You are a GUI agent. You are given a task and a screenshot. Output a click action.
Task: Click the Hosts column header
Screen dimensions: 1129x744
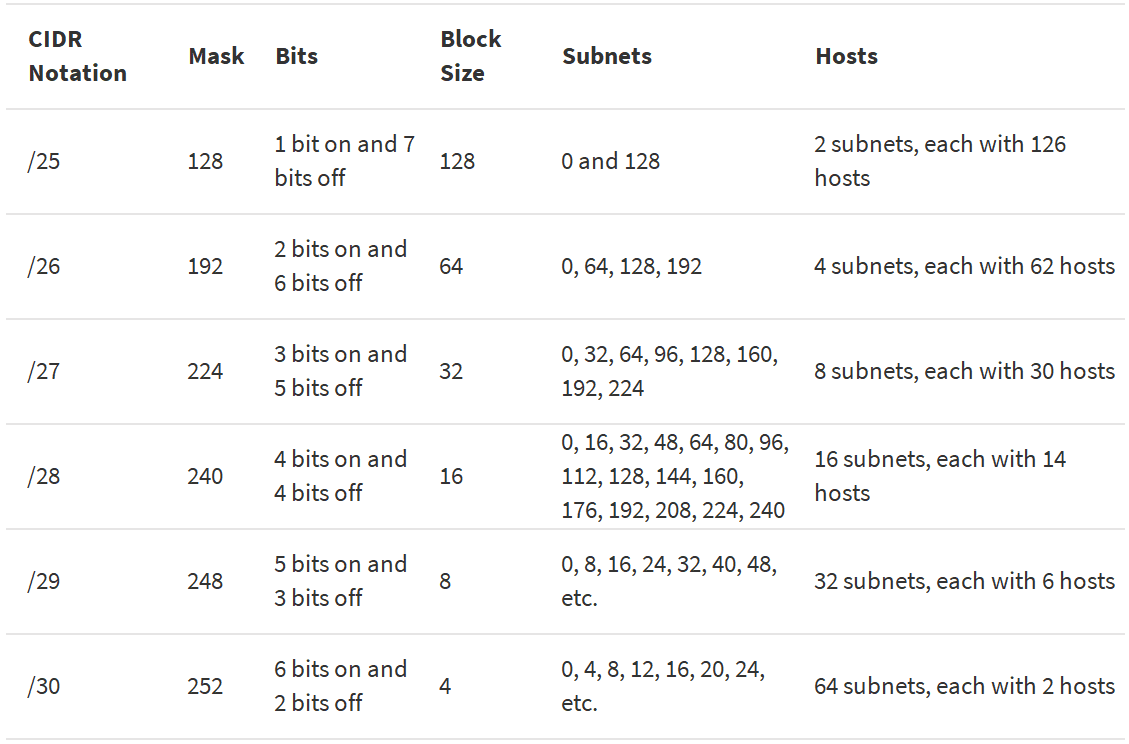coord(846,56)
